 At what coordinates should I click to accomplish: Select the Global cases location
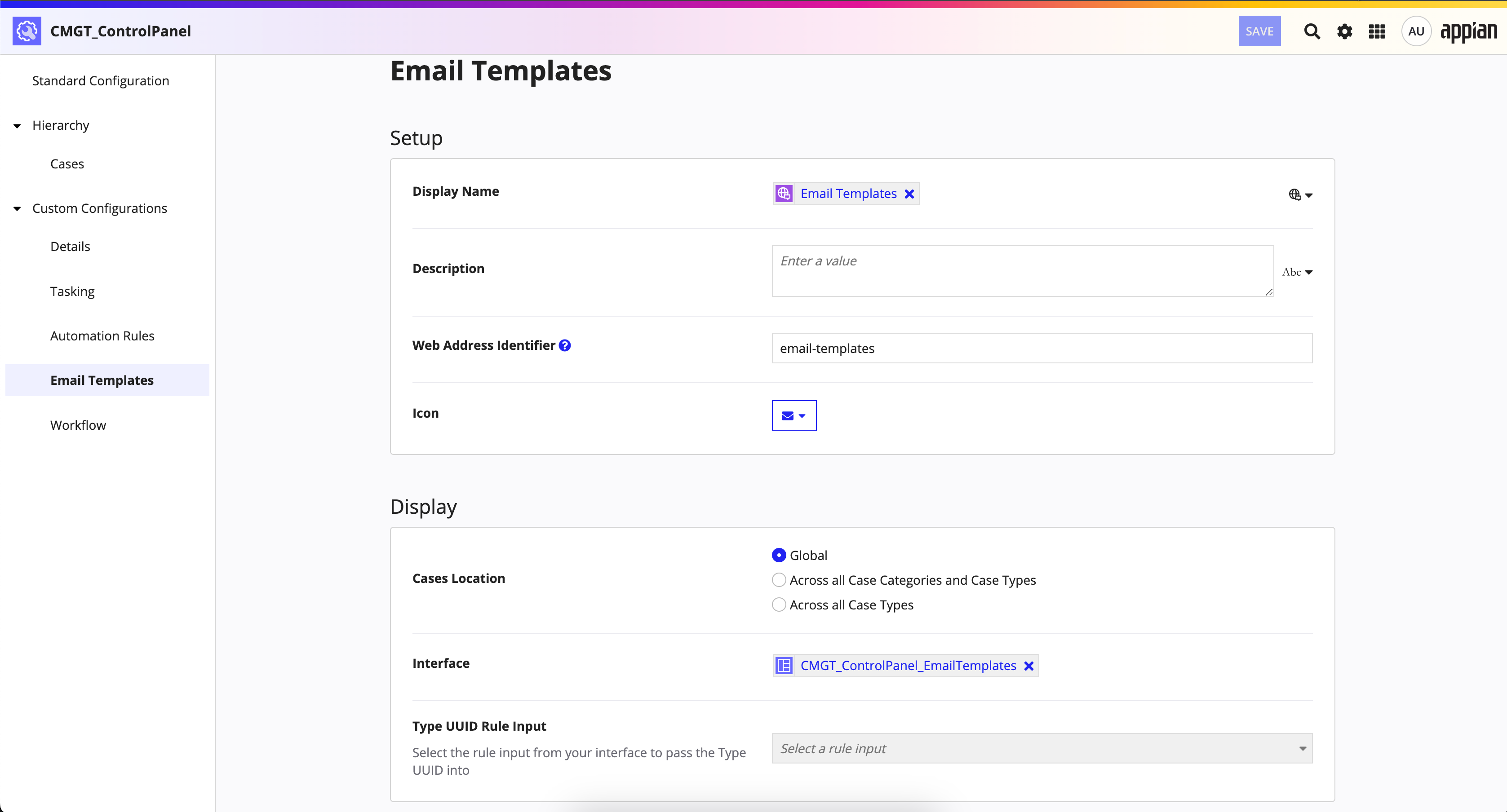pos(779,556)
